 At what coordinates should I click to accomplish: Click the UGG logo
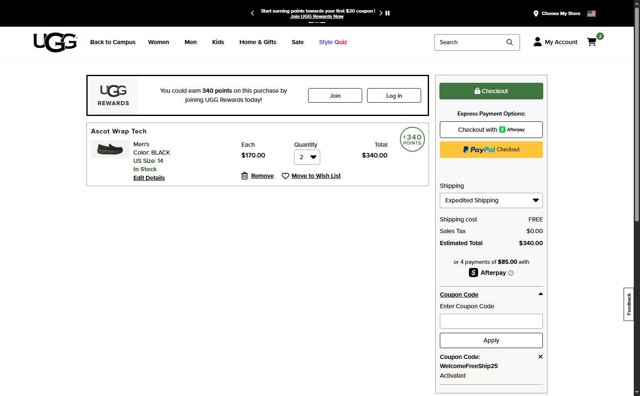(55, 42)
